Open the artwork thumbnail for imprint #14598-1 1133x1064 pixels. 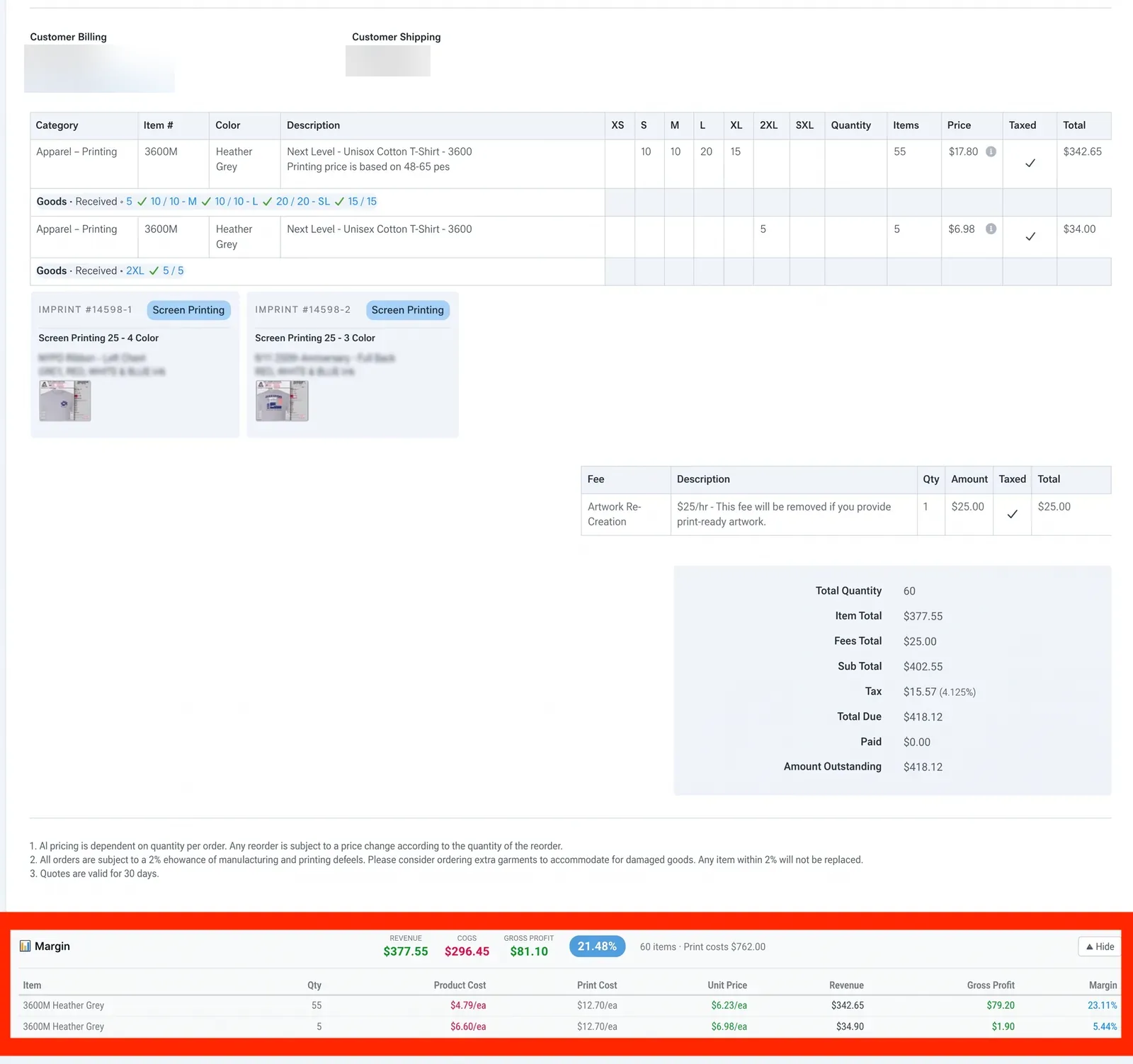point(64,401)
